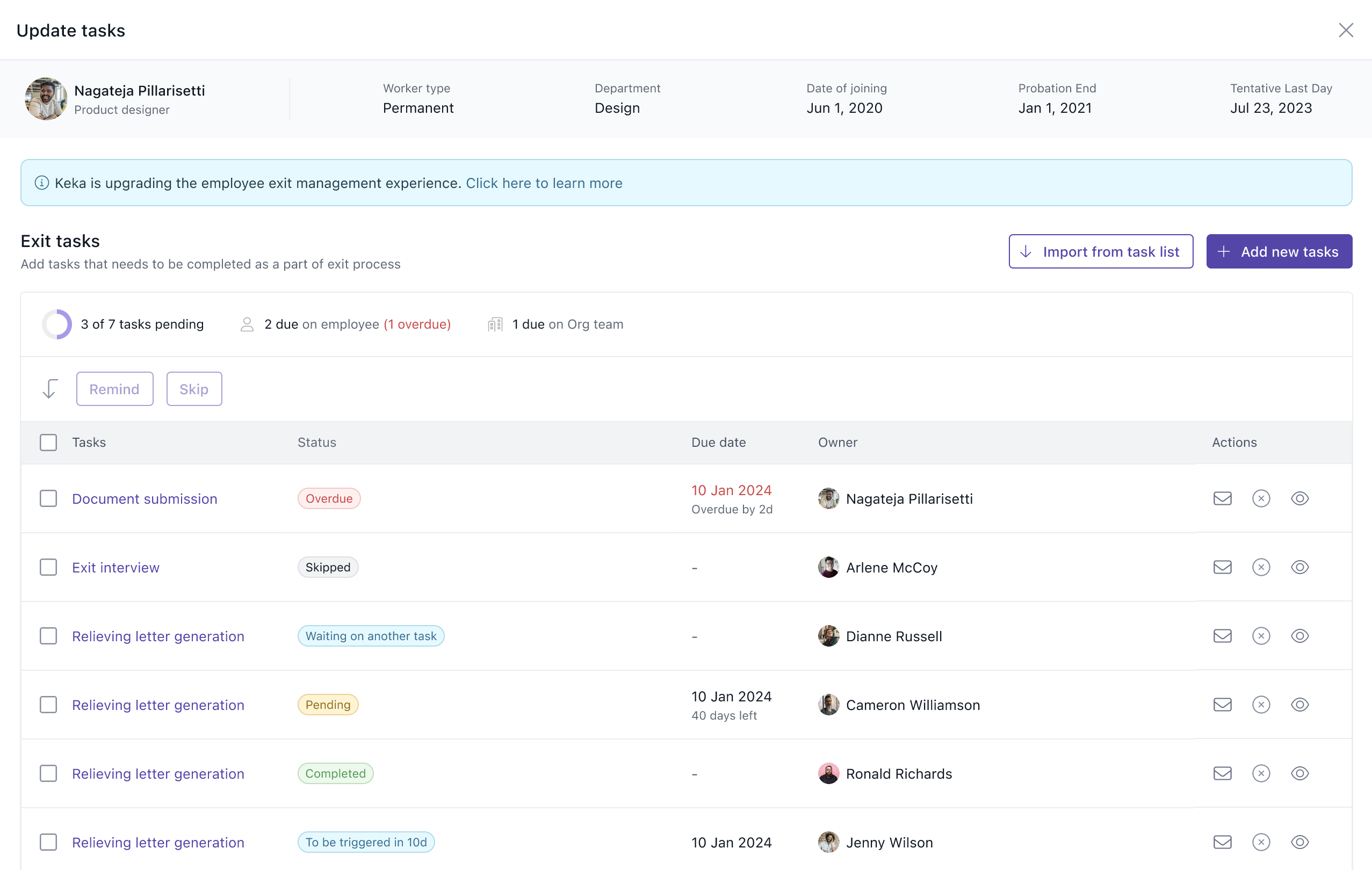Click the bent arrow icon beside Remind
1372x870 pixels.
(50, 389)
